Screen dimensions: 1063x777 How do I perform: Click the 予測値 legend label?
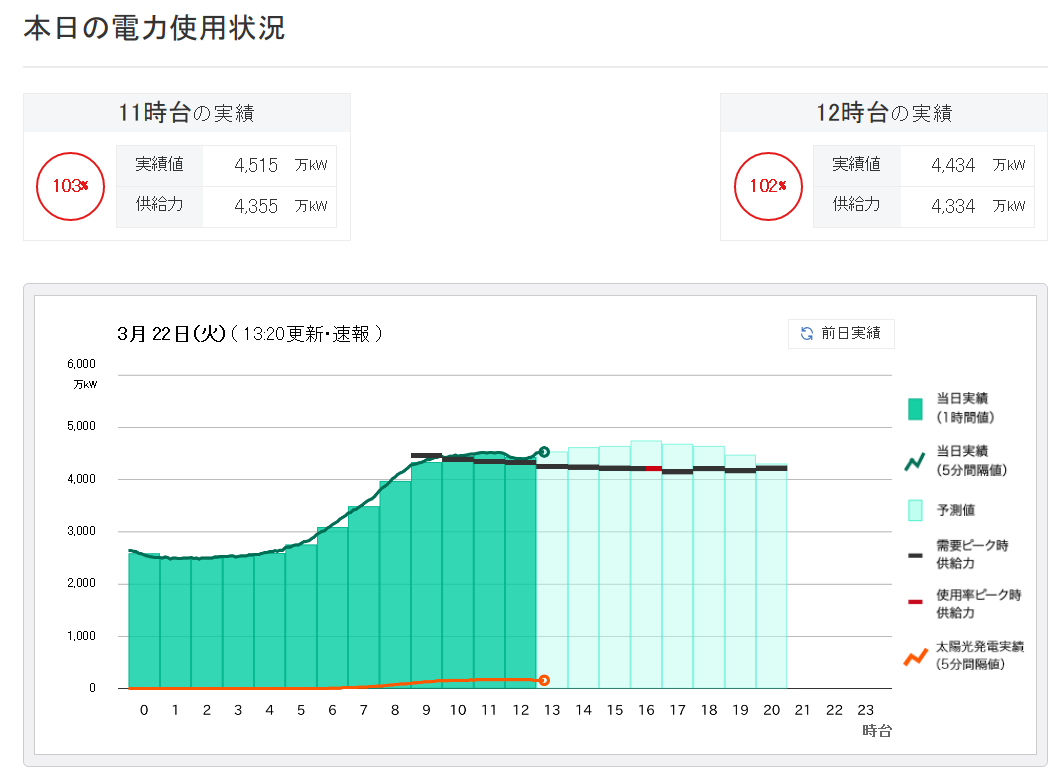click(x=956, y=510)
